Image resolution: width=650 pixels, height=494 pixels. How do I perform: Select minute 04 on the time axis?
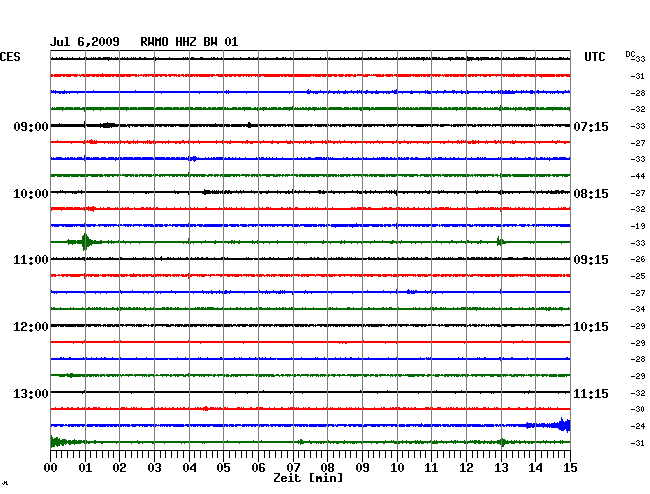189,468
